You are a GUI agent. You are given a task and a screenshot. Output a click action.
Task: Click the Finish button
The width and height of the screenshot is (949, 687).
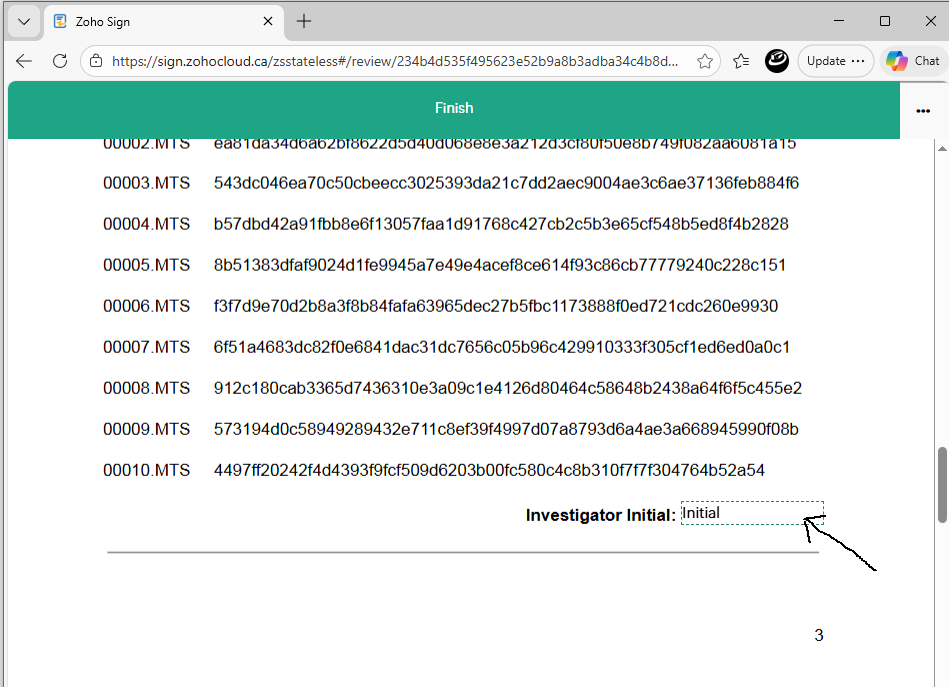point(454,107)
